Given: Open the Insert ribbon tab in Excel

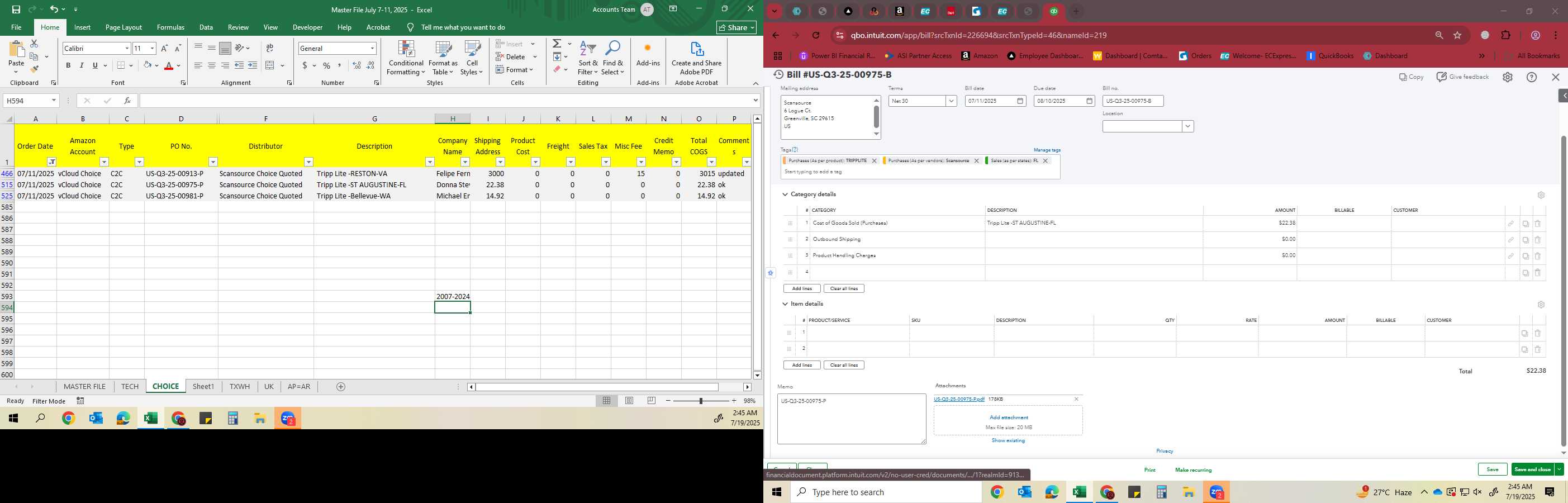Looking at the screenshot, I should (x=82, y=27).
